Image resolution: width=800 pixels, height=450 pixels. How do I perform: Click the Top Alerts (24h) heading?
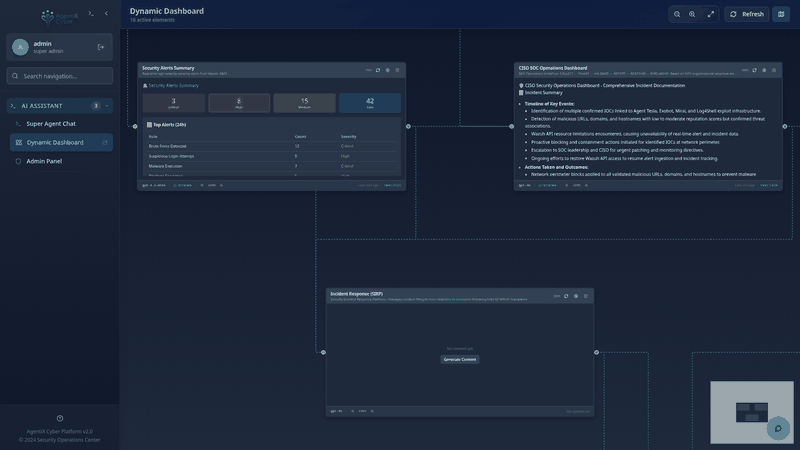point(166,124)
